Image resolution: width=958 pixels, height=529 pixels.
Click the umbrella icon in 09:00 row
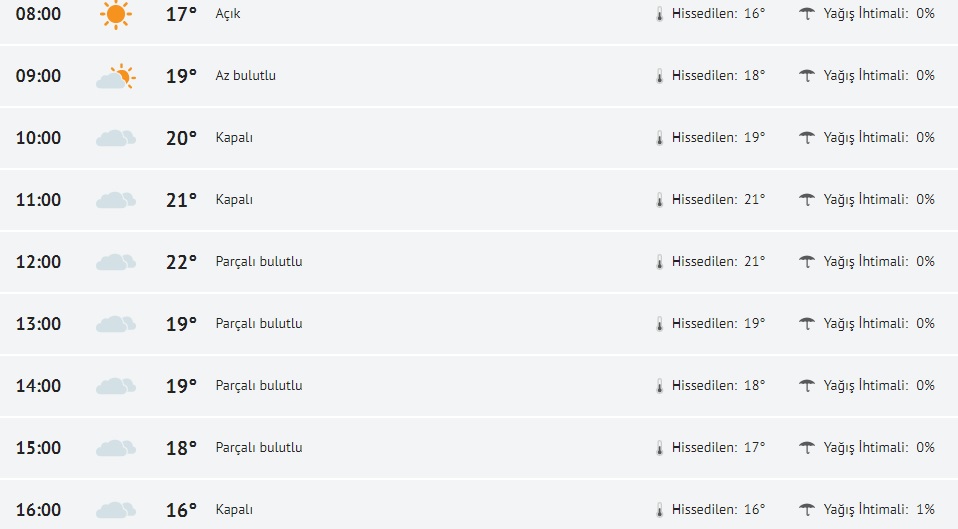click(x=807, y=76)
